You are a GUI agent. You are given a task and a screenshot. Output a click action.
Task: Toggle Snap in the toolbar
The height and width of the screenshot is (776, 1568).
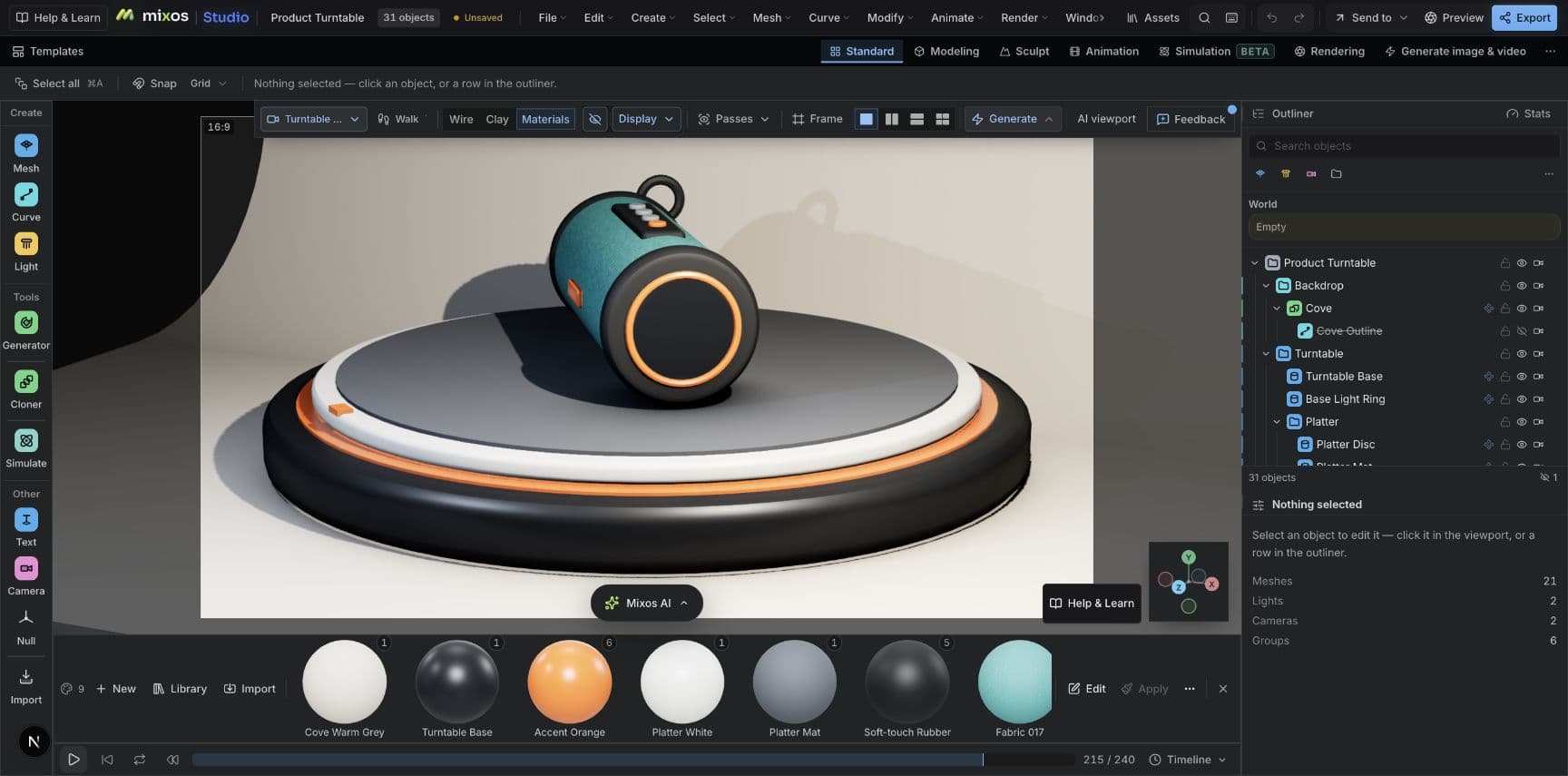(154, 83)
